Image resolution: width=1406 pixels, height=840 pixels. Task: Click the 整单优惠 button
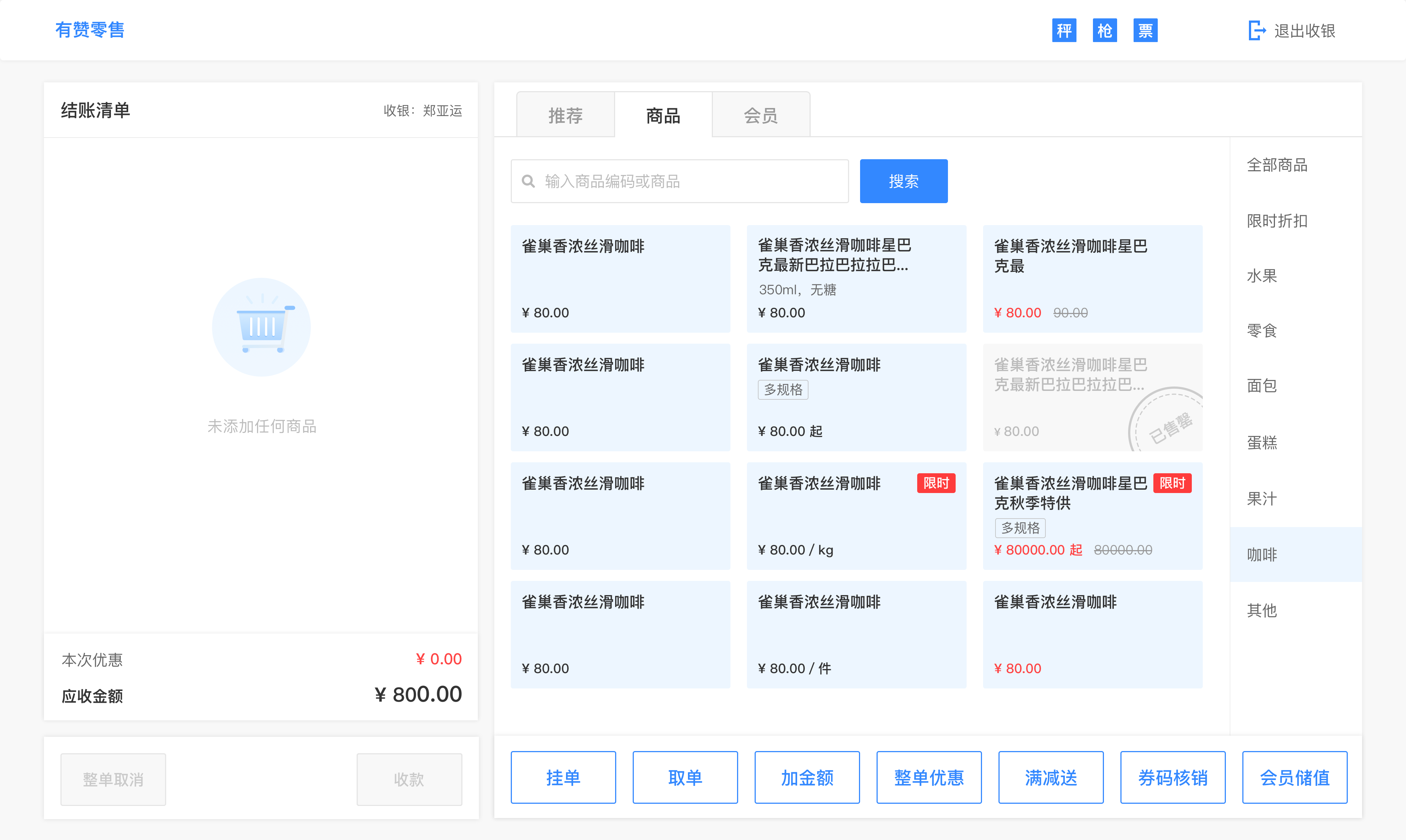[929, 777]
